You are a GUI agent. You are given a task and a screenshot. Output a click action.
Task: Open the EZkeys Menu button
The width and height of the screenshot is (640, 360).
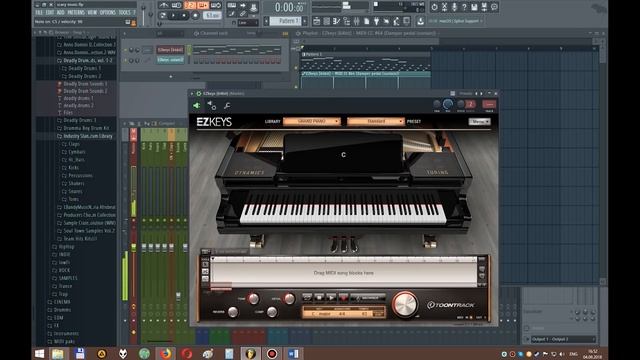point(479,122)
